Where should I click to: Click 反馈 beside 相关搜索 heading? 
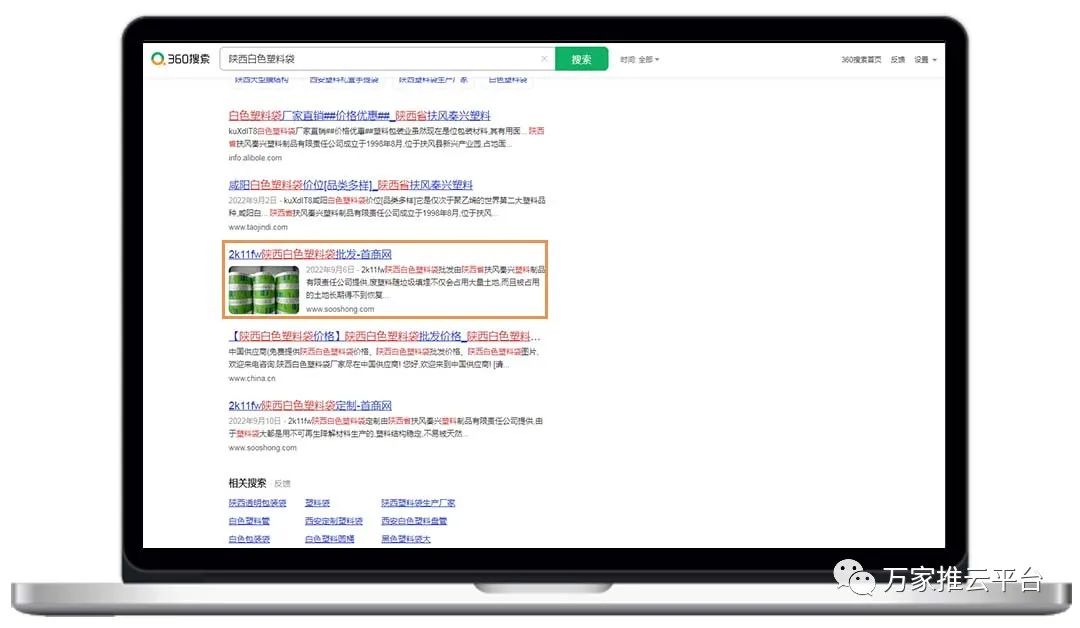282,483
